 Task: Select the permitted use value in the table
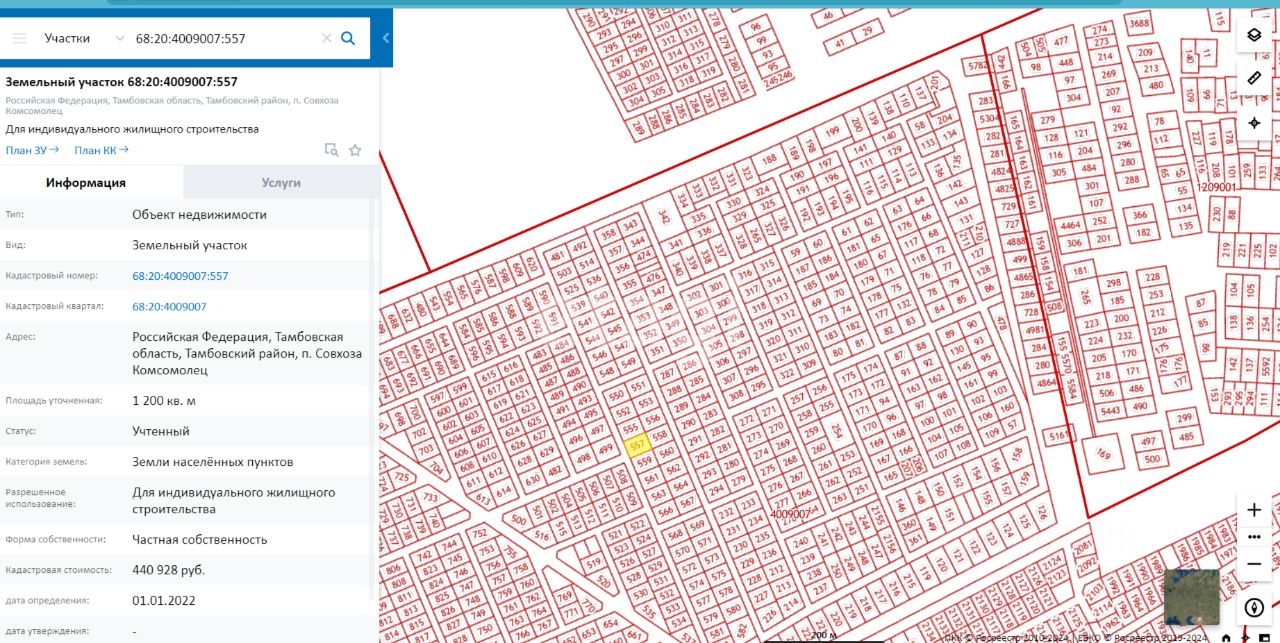tap(233, 501)
